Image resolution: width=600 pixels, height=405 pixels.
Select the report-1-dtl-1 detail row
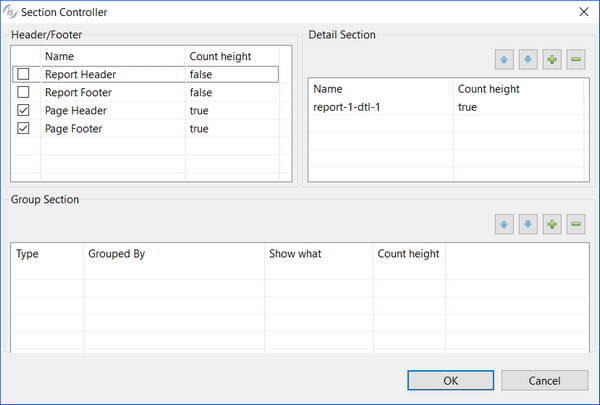coord(448,107)
